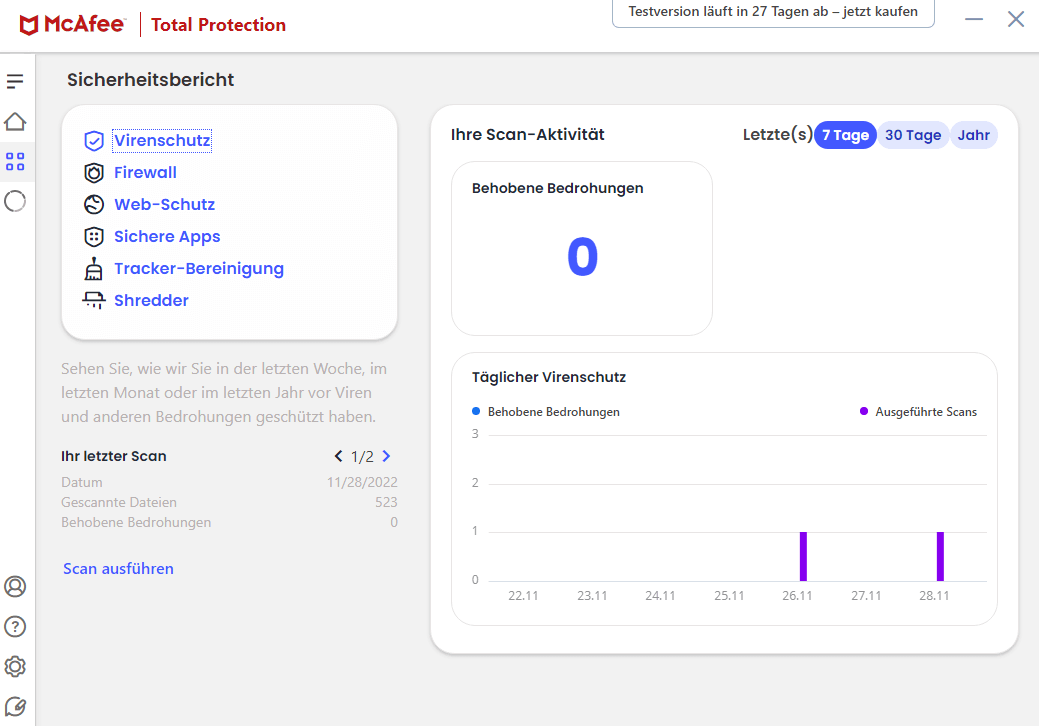Click the purple scan bar for 26.11
The width and height of the screenshot is (1039, 726).
click(803, 556)
